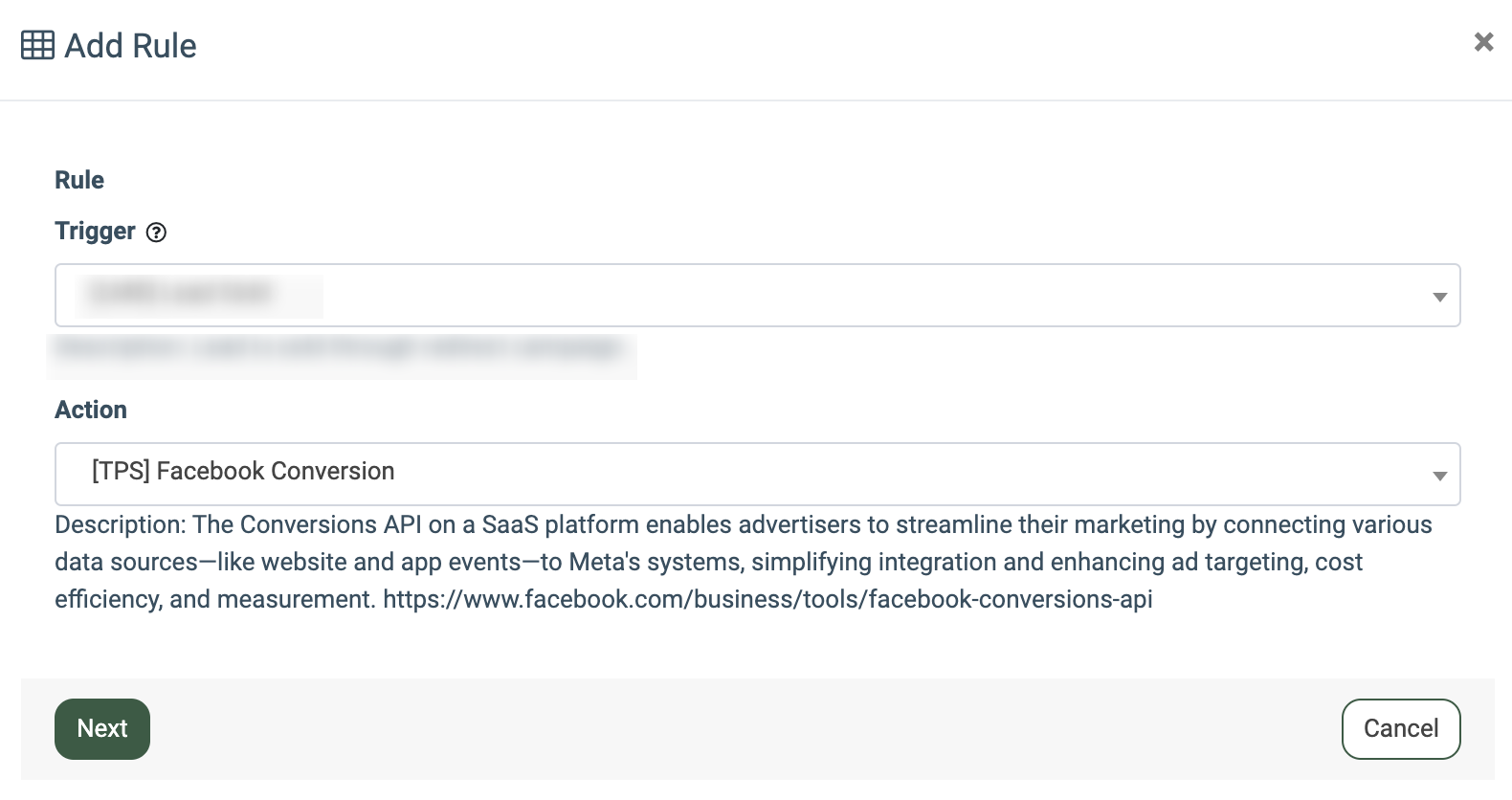This screenshot has width=1512, height=800.
Task: Open the facebook-conversions-api URL in description
Action: pyautogui.click(x=767, y=600)
